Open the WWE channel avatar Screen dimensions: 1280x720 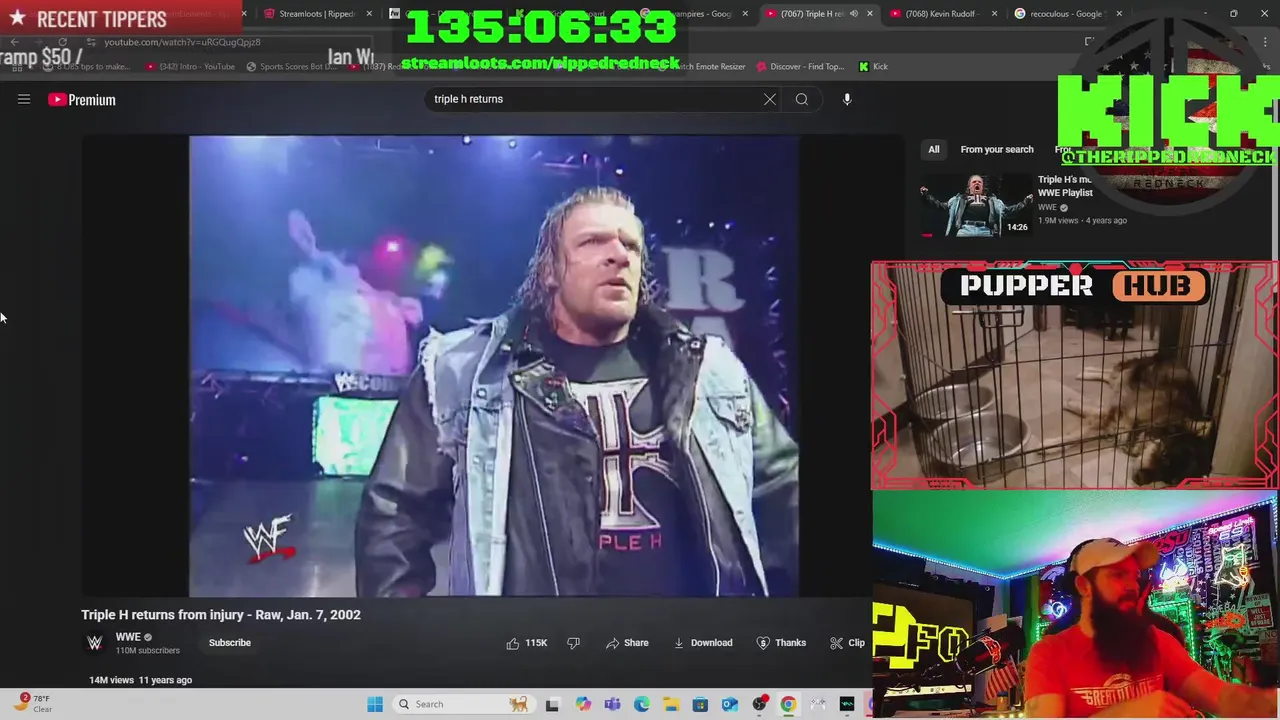95,643
